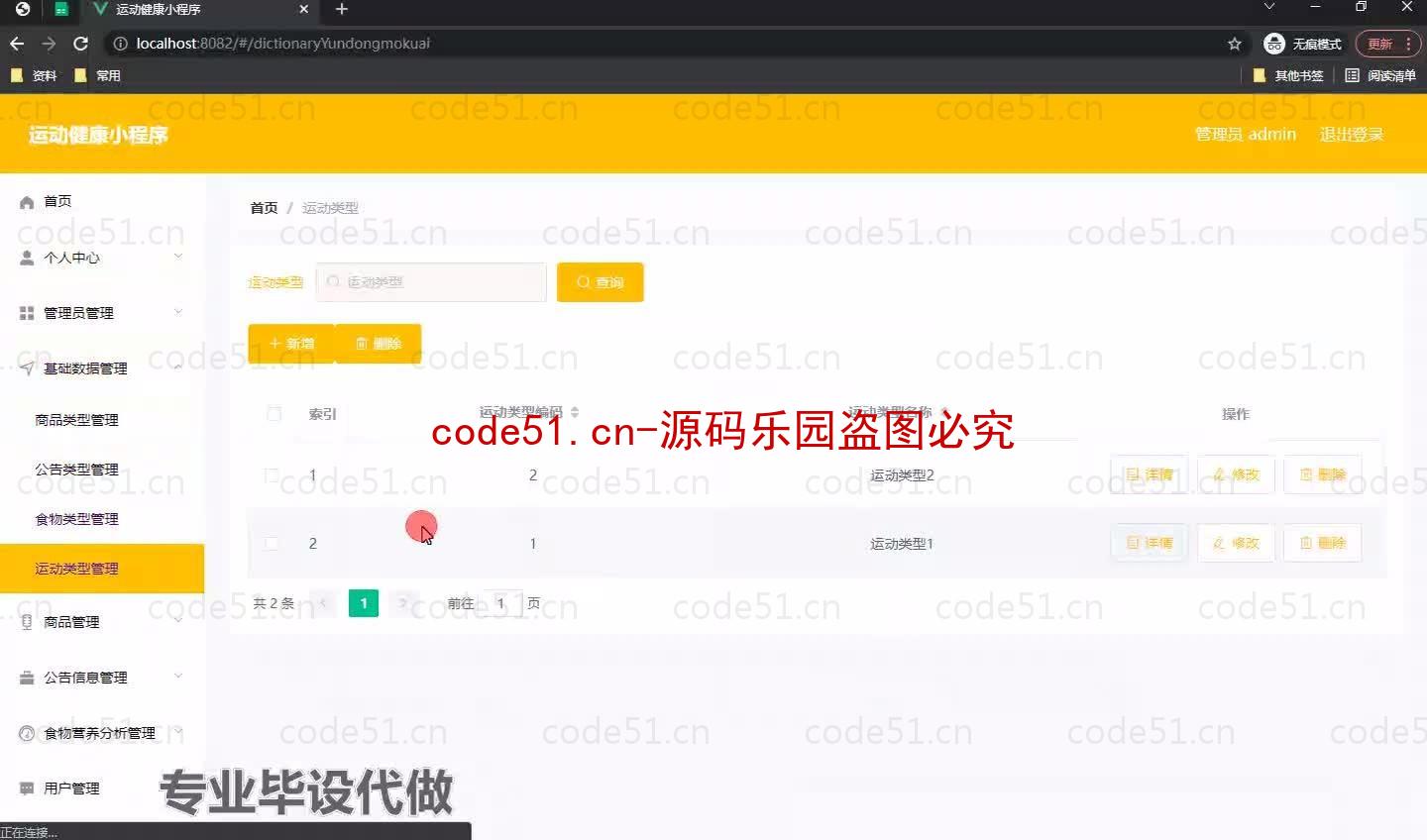Click the 管理员管理 grid icon
1427x840 pixels.
tap(27, 313)
